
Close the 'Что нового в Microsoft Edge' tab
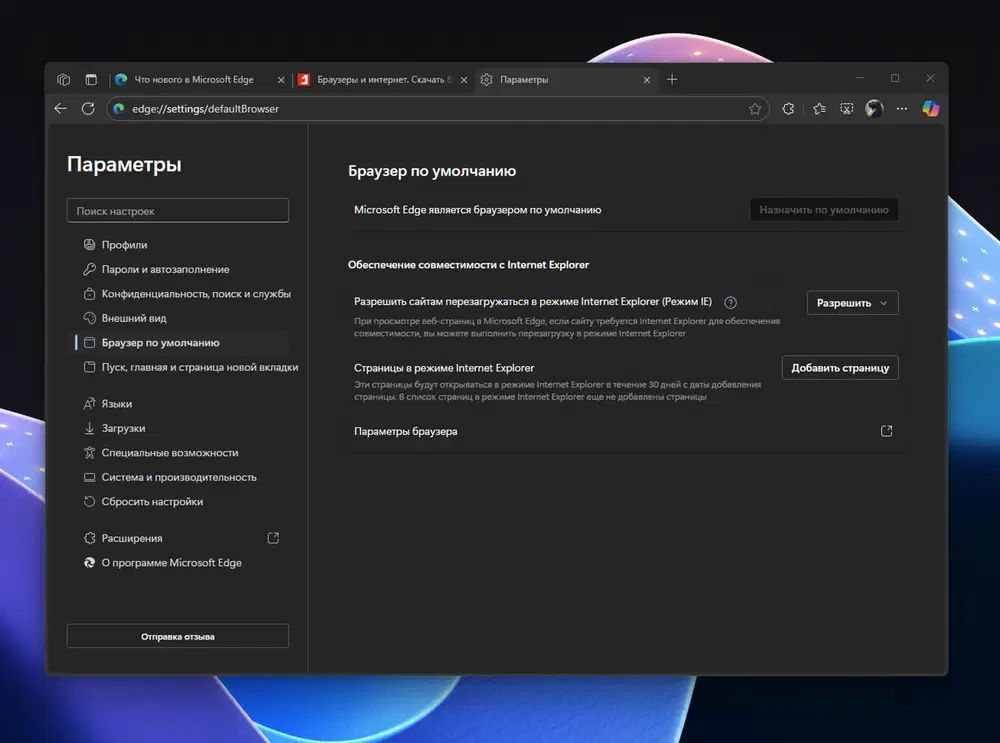pos(281,80)
